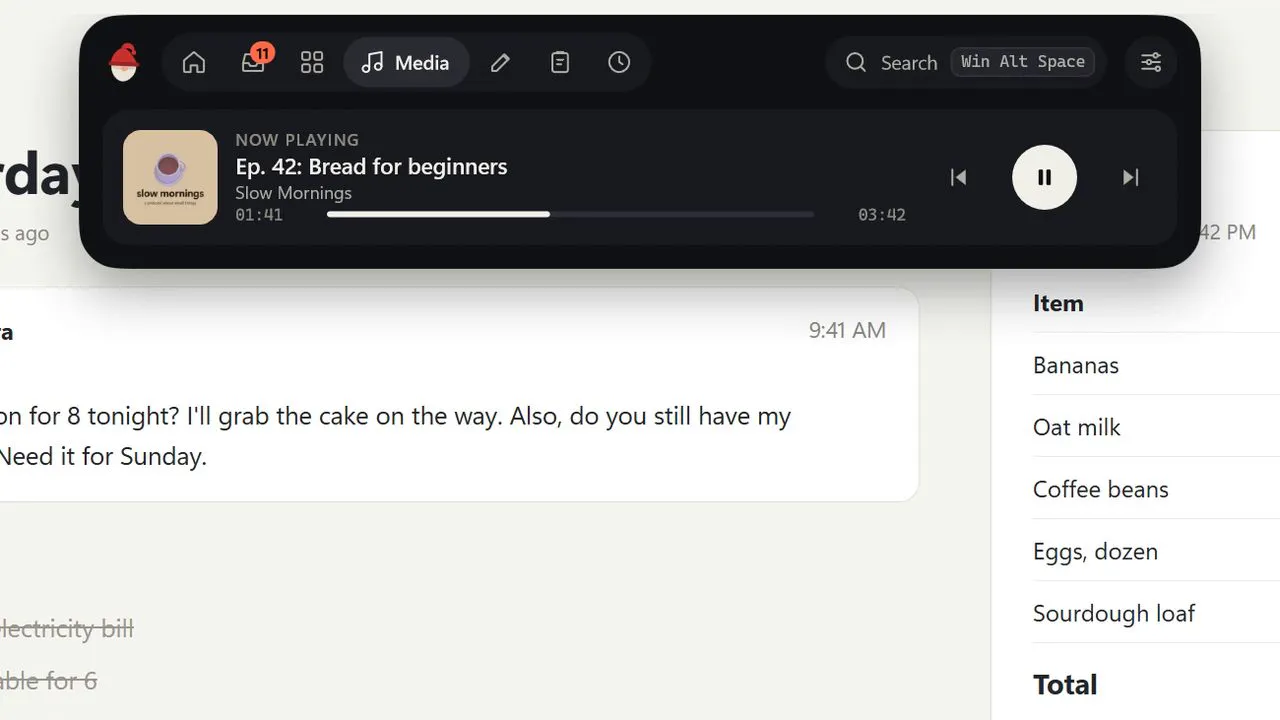Click the Ep. 42 episode title
This screenshot has height=720, width=1280.
pos(371,167)
